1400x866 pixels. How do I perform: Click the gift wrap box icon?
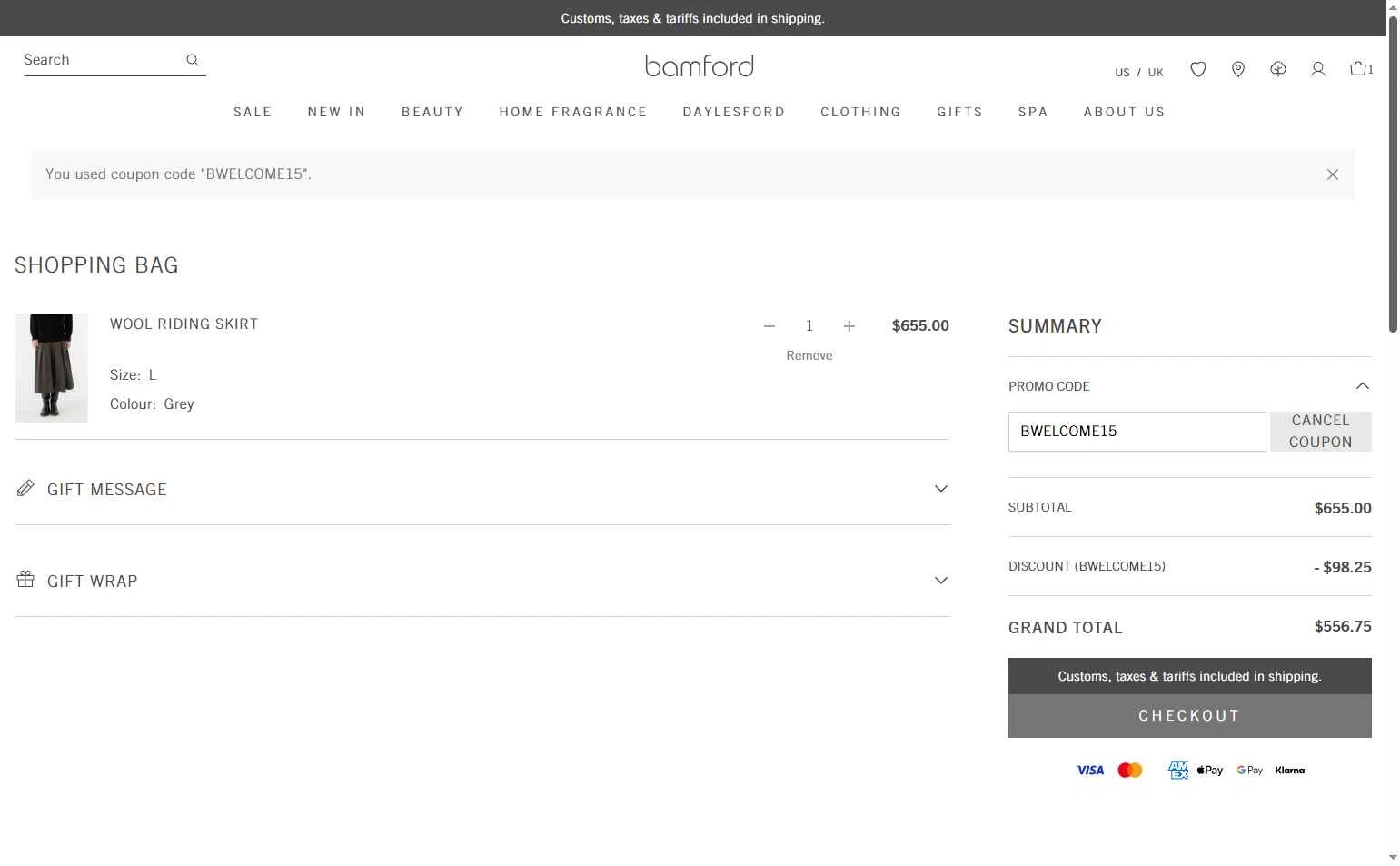pos(25,580)
